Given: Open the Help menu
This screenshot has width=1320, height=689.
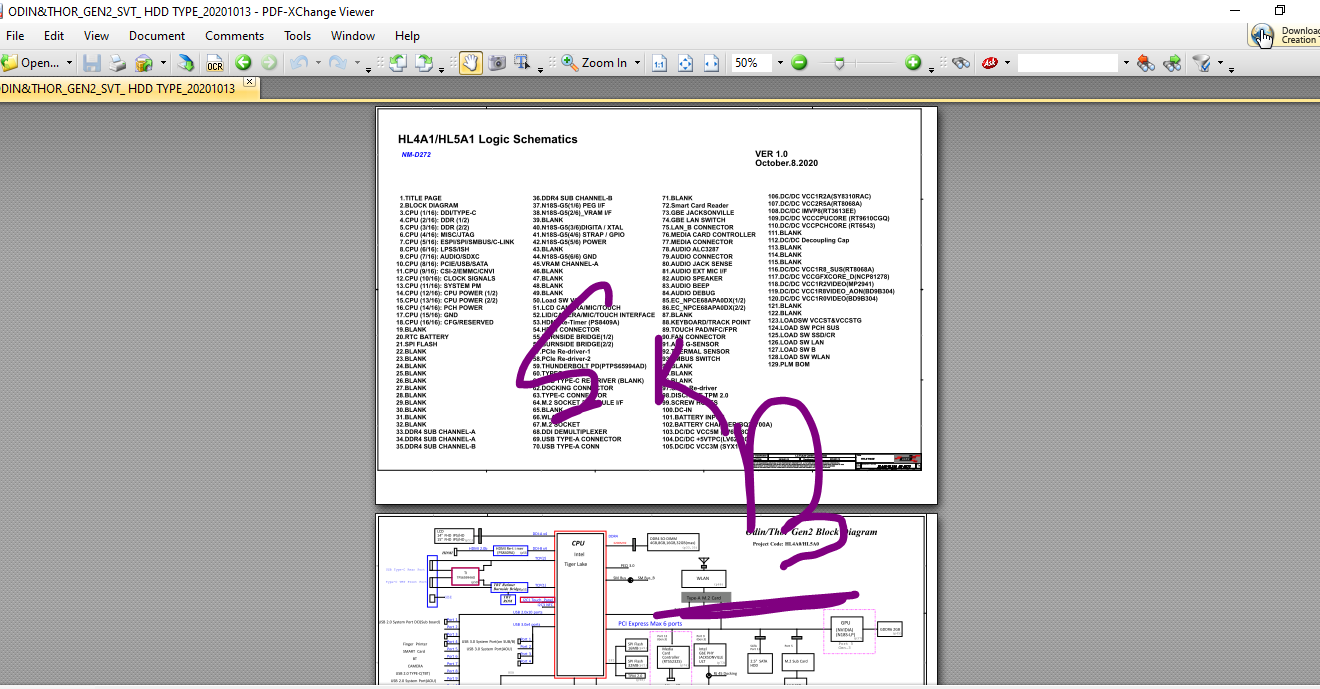Looking at the screenshot, I should (x=407, y=35).
